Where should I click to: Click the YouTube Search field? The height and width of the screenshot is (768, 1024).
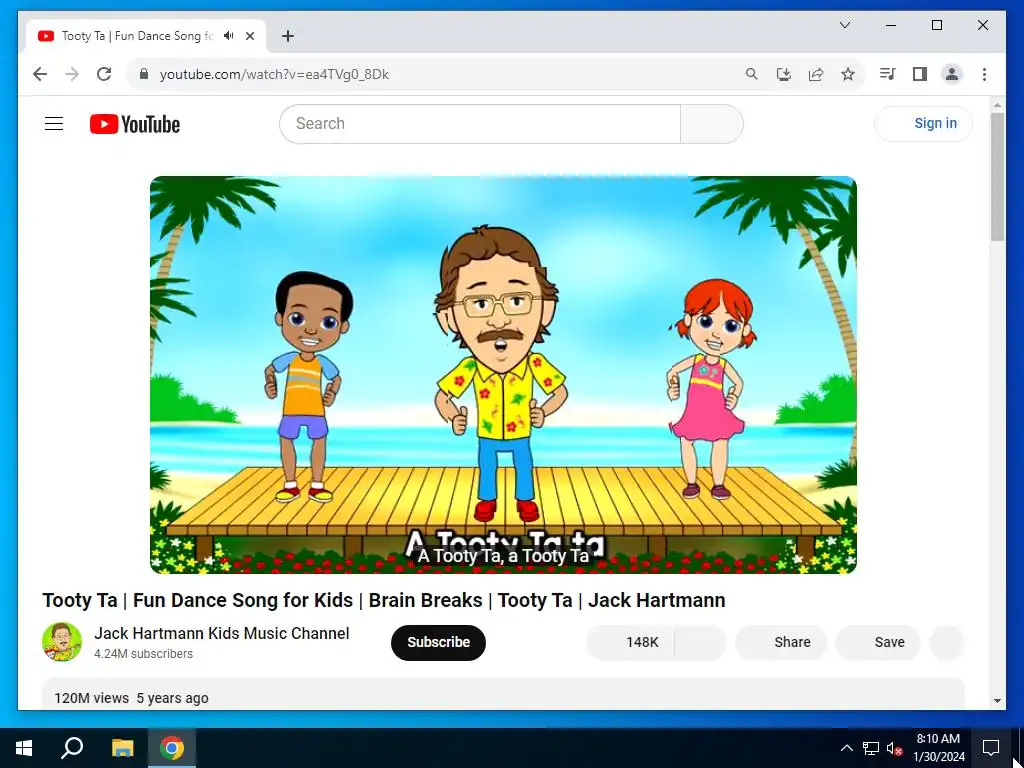pyautogui.click(x=480, y=123)
